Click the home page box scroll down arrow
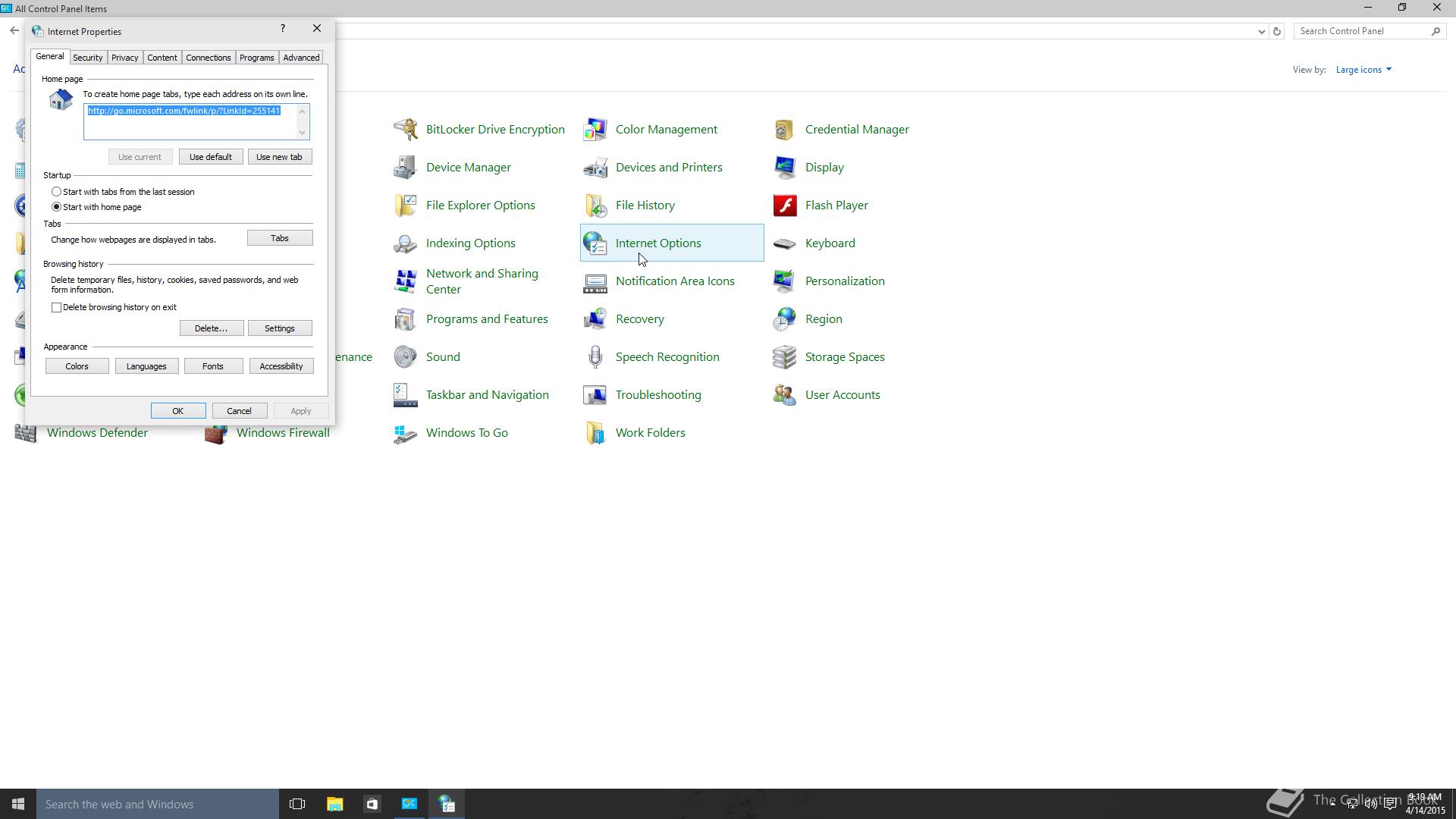 pyautogui.click(x=302, y=133)
